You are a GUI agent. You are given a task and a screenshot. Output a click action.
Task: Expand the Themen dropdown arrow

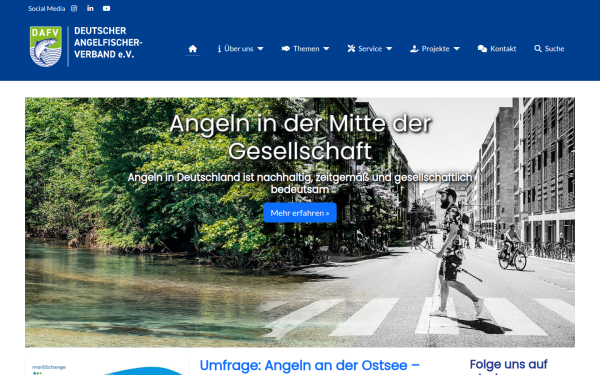pyautogui.click(x=326, y=49)
